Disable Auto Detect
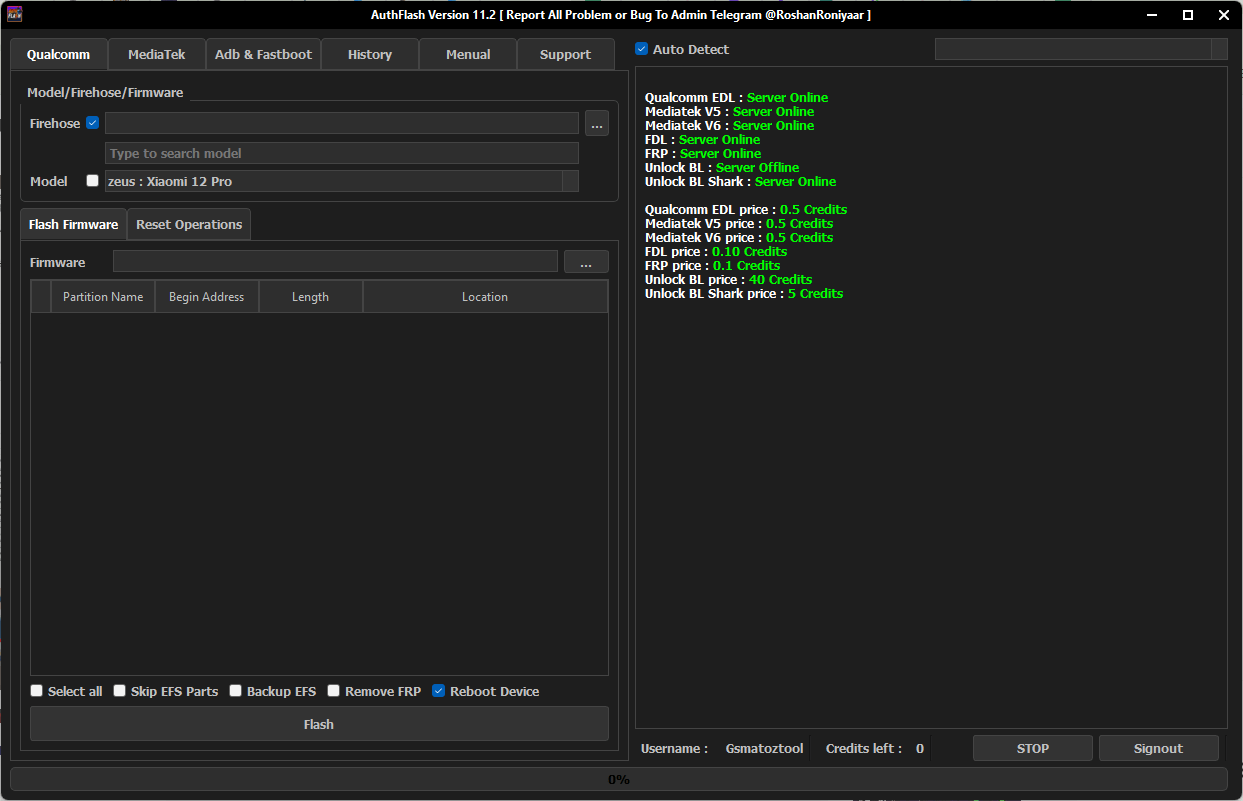 pos(640,48)
